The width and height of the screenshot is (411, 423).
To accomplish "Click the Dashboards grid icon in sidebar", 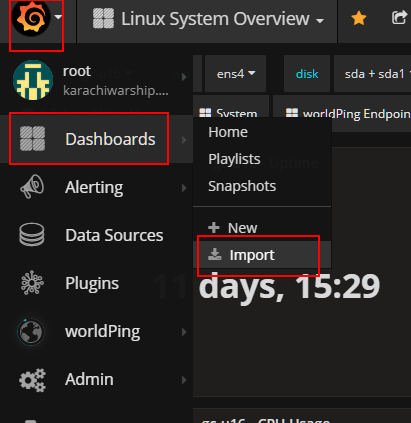I will point(32,138).
